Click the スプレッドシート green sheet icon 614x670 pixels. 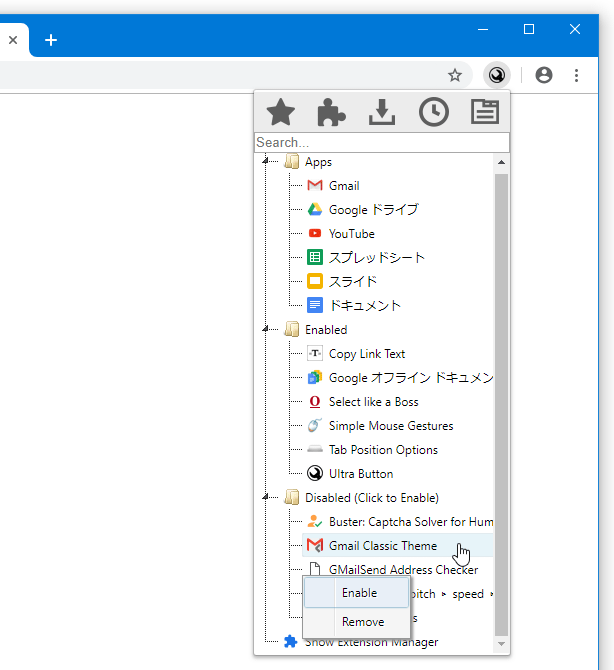[x=315, y=257]
